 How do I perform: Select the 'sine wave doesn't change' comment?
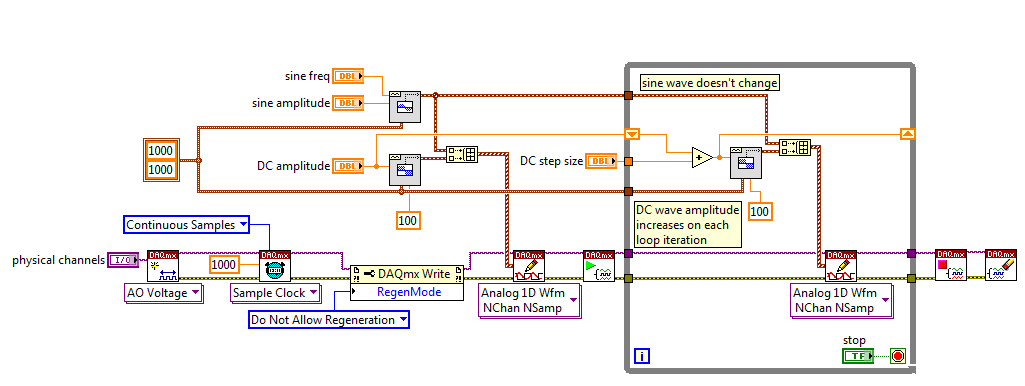[710, 83]
